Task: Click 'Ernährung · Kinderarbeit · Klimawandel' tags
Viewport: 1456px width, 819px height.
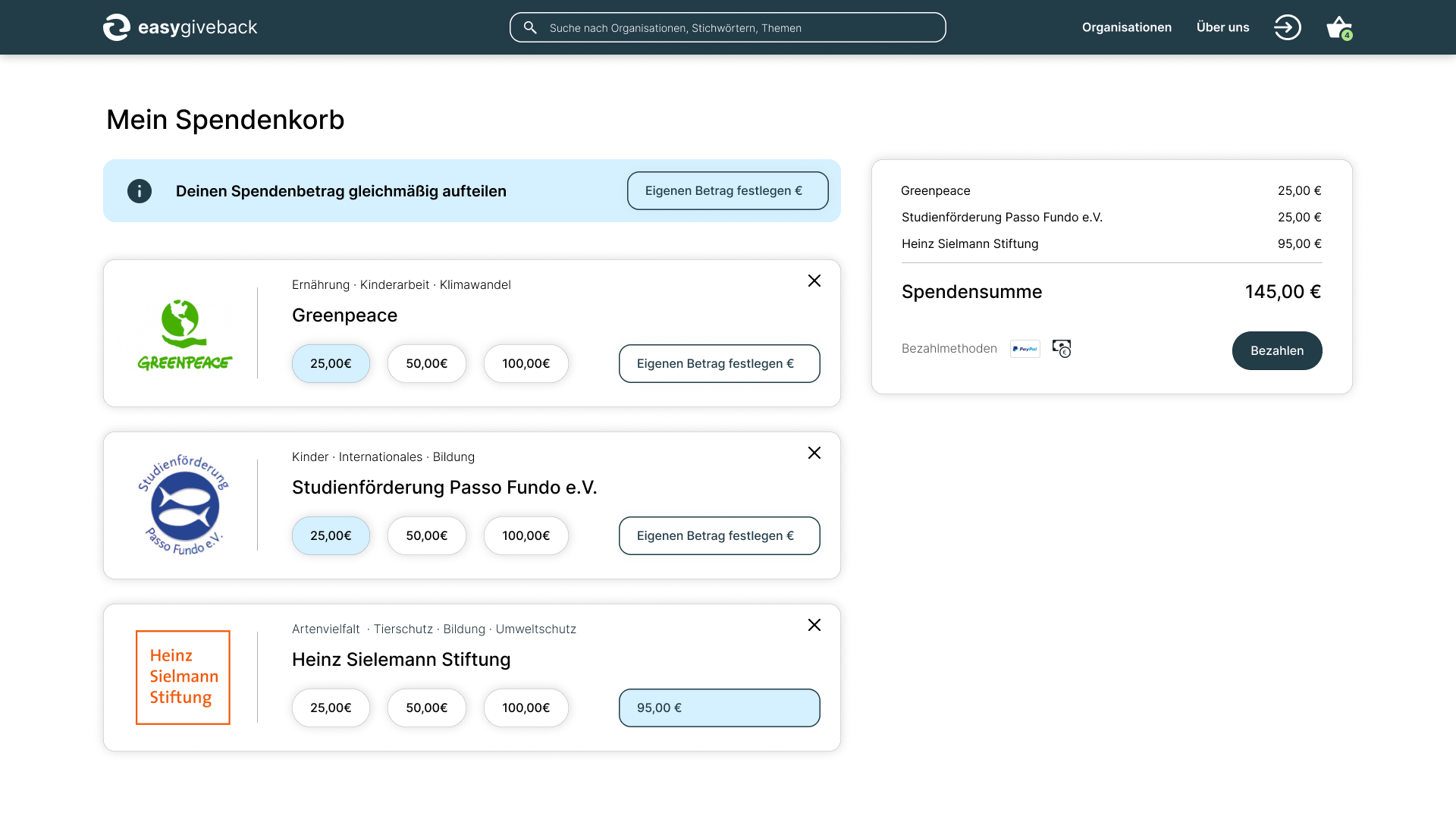Action: click(x=401, y=285)
